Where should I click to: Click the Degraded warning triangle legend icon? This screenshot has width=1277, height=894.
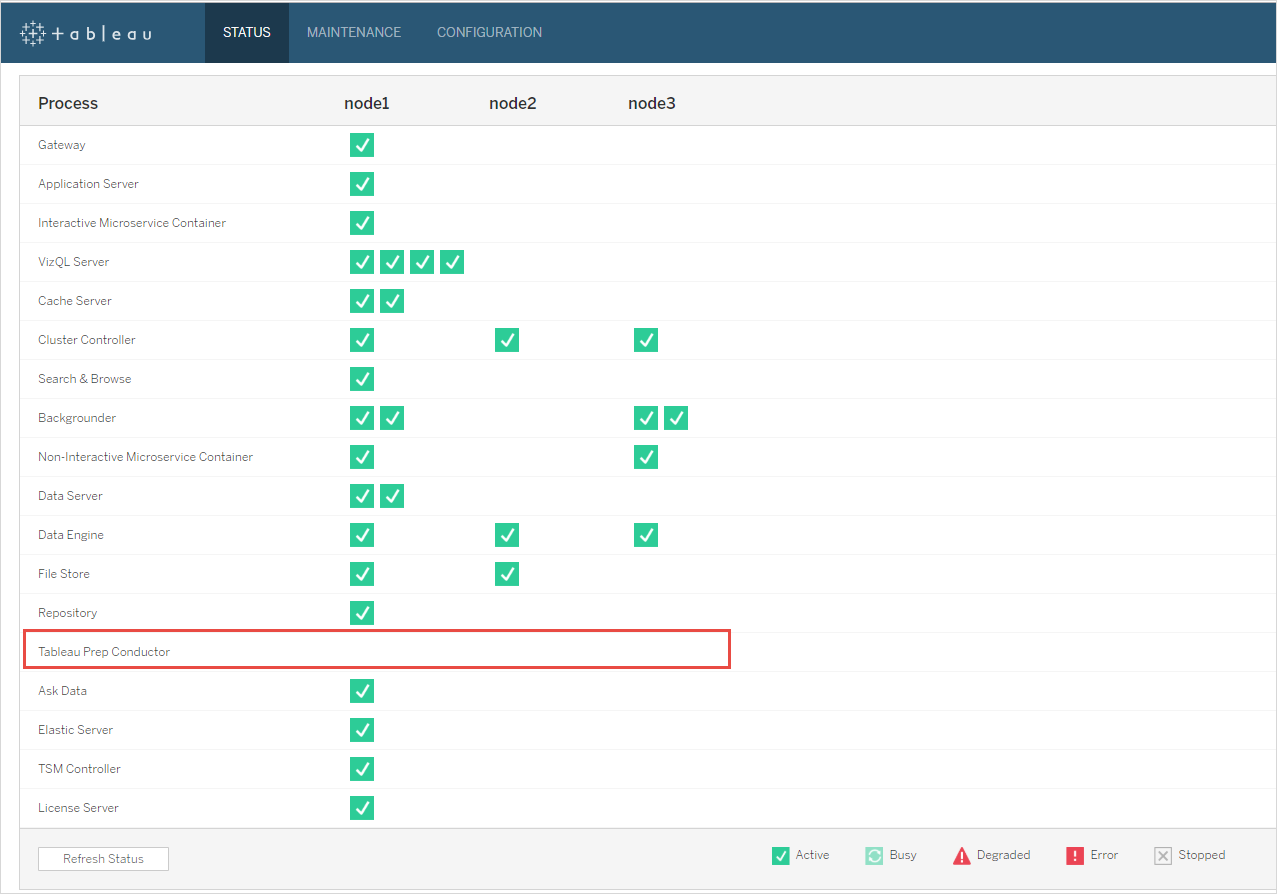point(962,856)
